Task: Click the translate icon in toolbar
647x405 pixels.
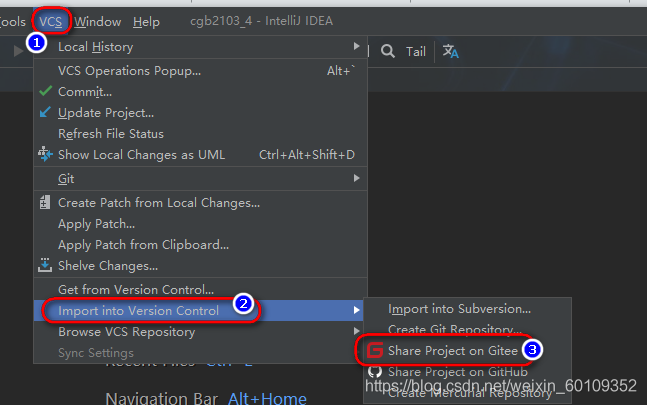Action: coord(450,51)
